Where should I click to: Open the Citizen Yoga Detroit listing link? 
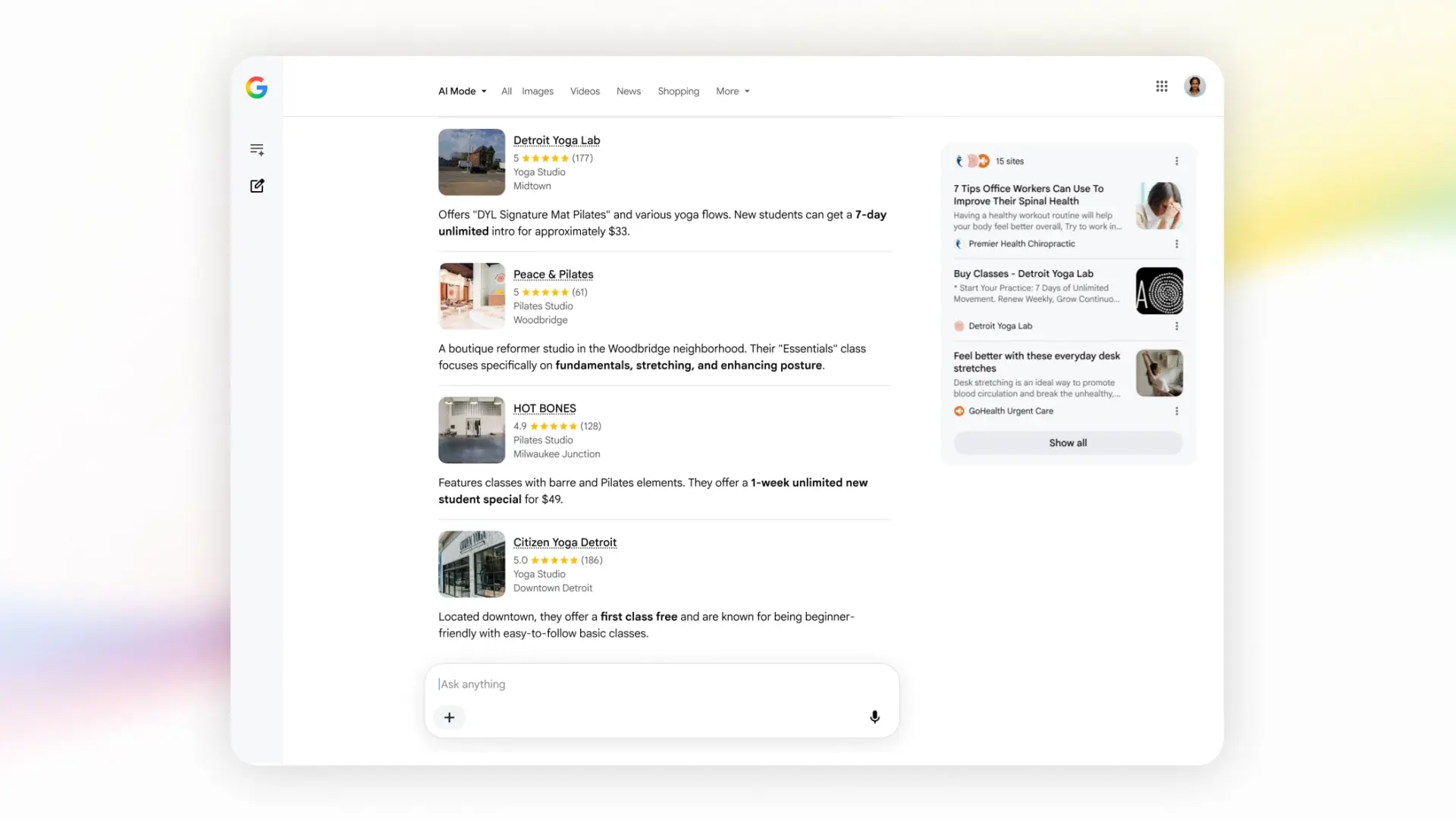click(x=565, y=542)
